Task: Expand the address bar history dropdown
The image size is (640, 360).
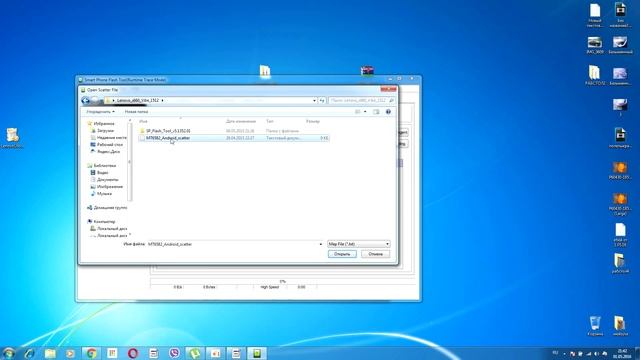Action: coord(314,100)
